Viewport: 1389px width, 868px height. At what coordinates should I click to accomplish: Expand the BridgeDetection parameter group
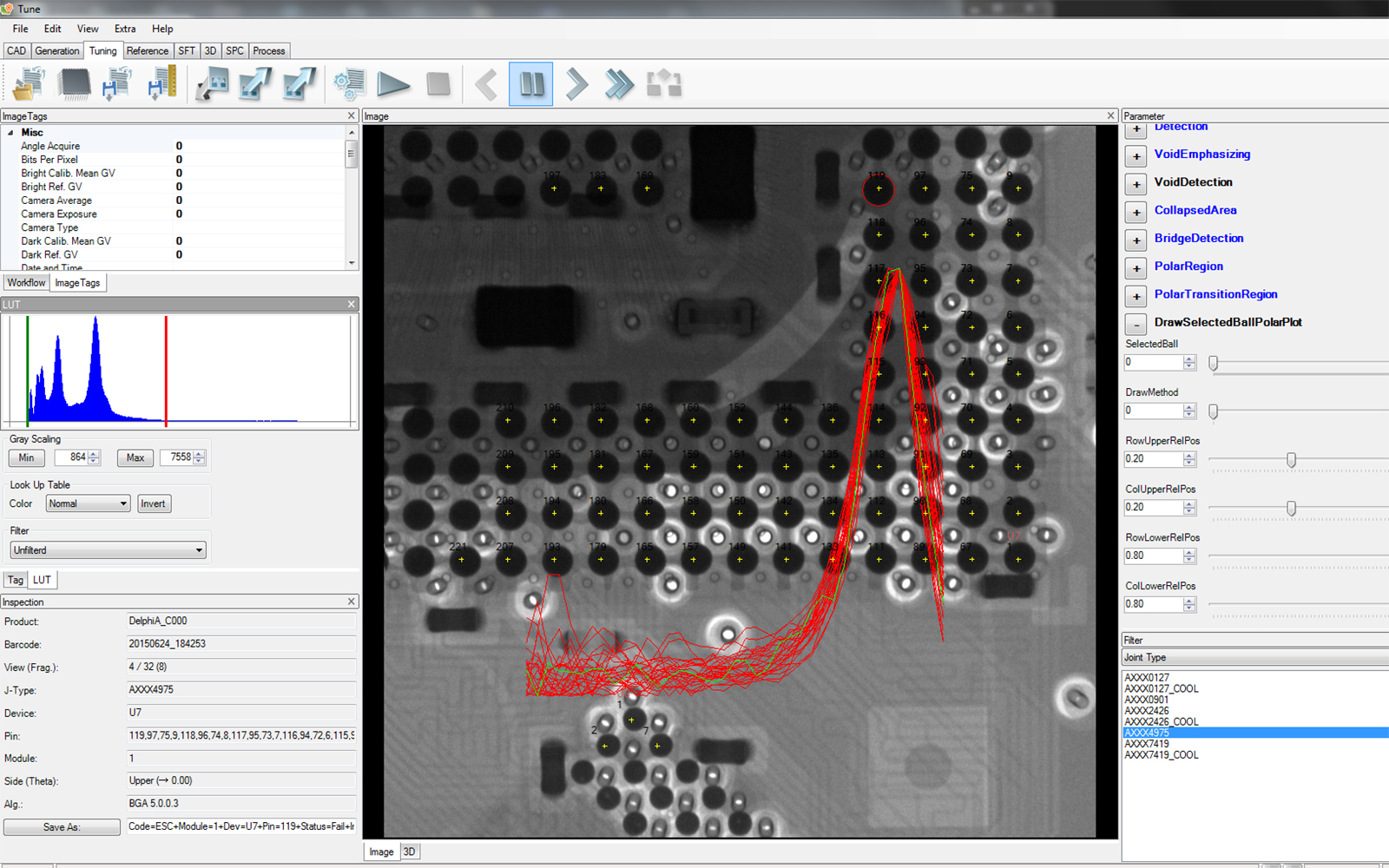pyautogui.click(x=1136, y=240)
